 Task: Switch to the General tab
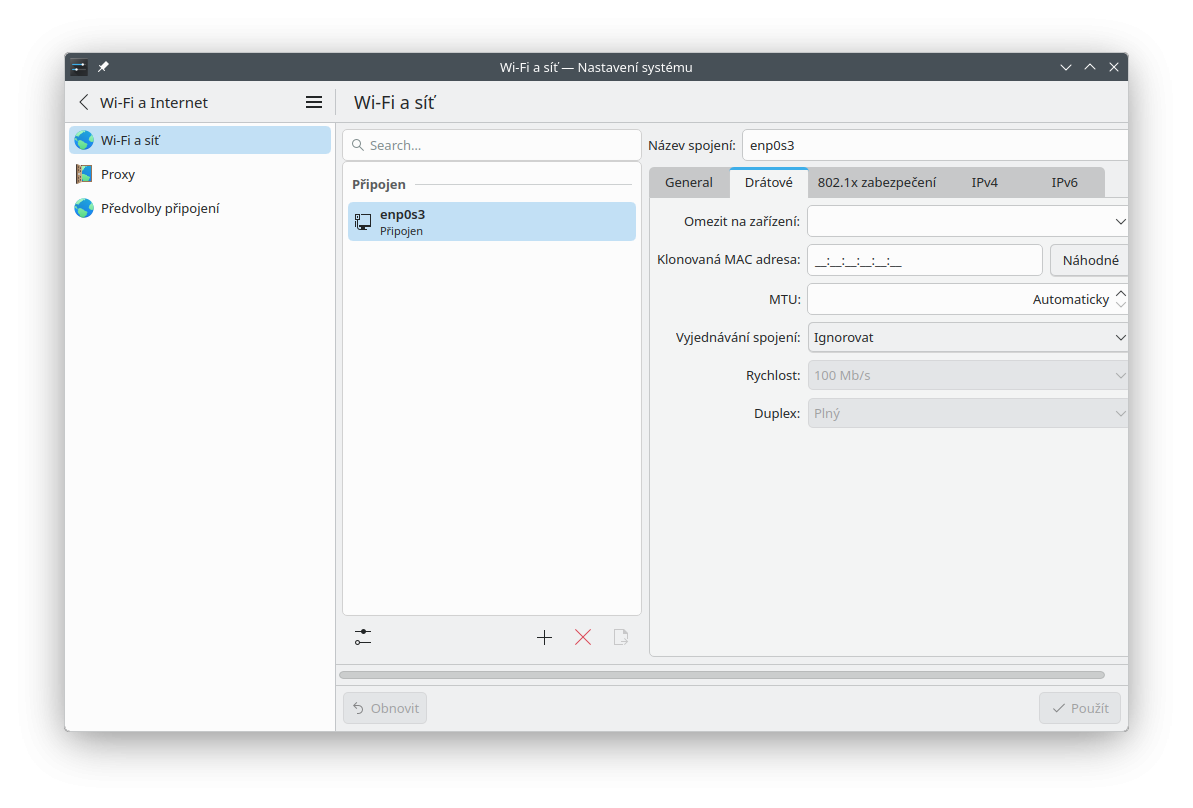tap(689, 183)
